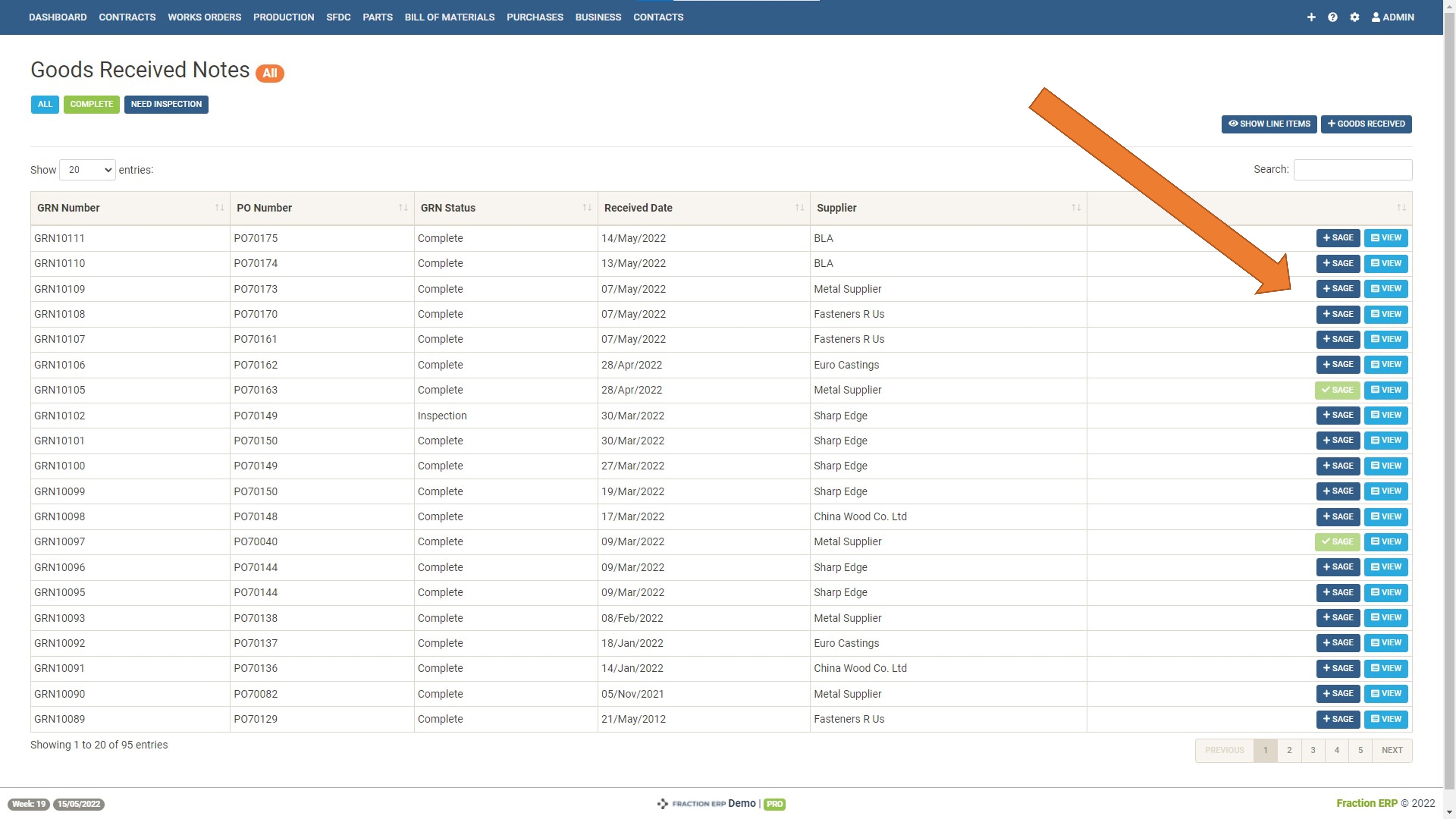Click the Goods Received button

click(x=1366, y=124)
